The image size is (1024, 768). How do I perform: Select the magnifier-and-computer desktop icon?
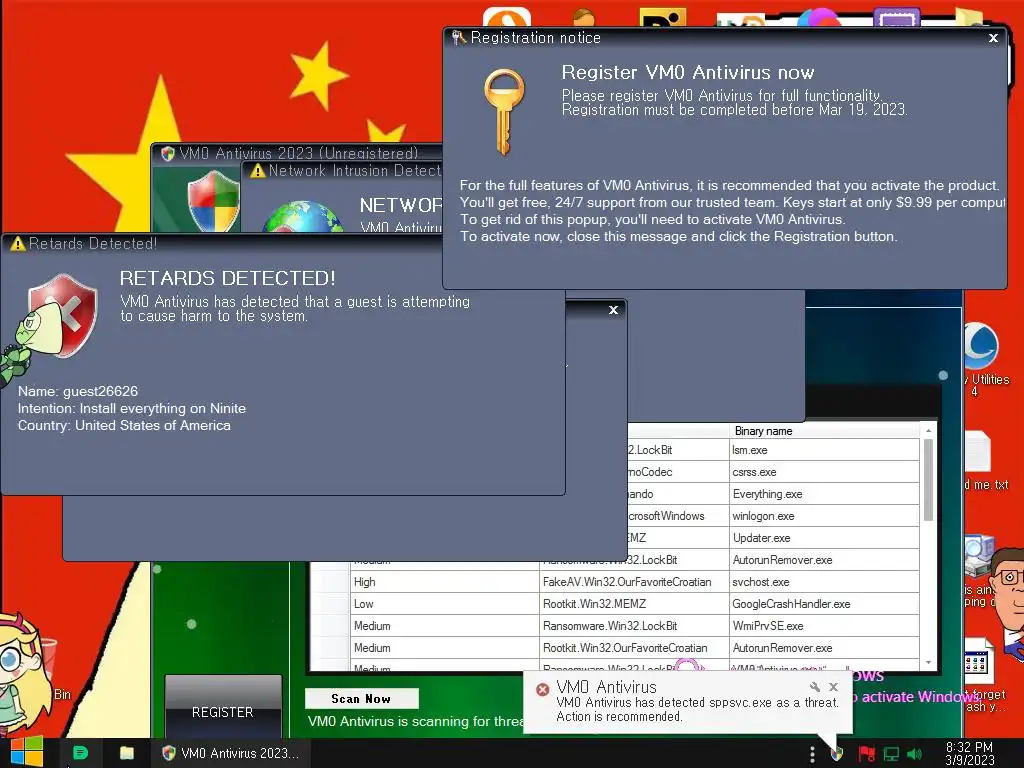pos(978,555)
